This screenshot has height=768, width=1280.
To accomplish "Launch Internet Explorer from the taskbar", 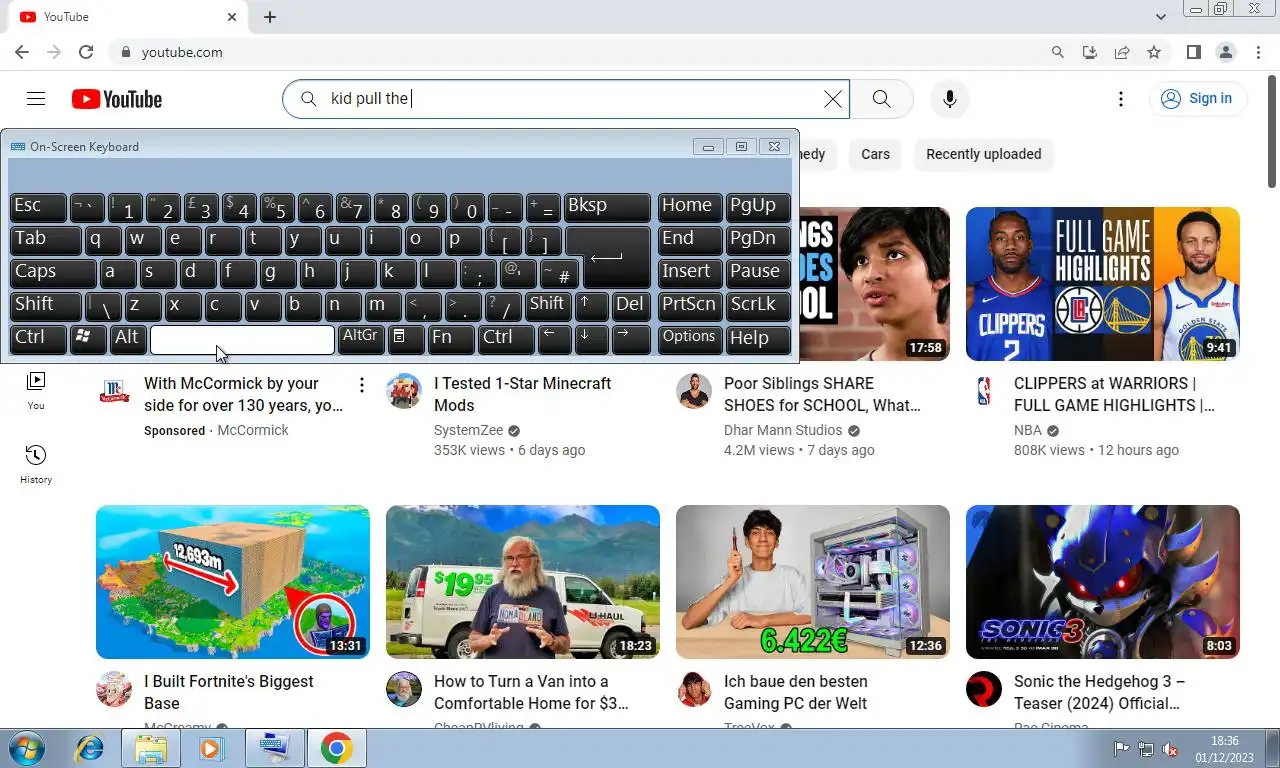I will (x=90, y=748).
